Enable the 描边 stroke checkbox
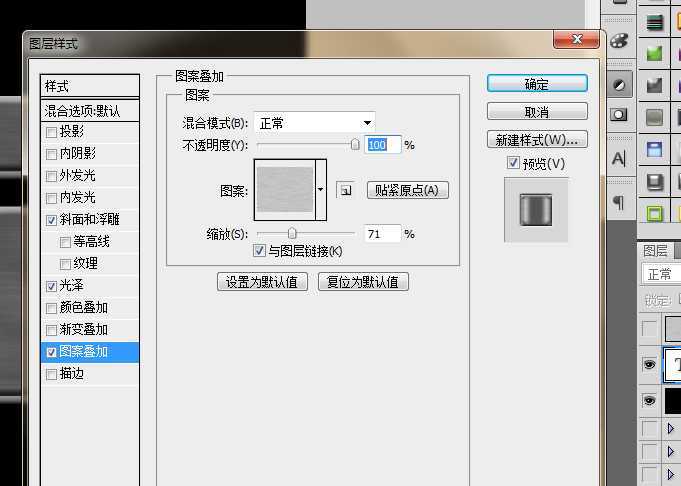This screenshot has height=486, width=681. (x=51, y=374)
